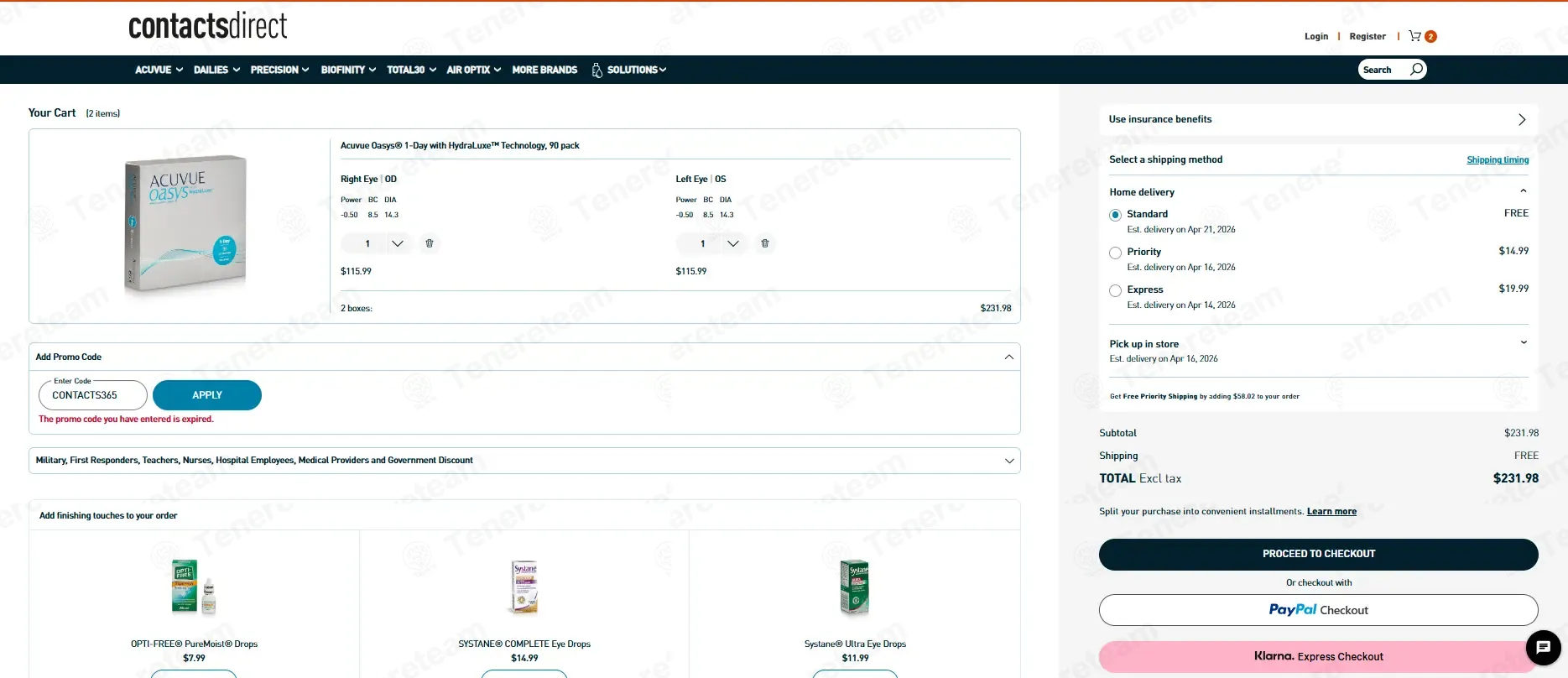
Task: Open the TOTAL30 menu
Action: point(412,70)
